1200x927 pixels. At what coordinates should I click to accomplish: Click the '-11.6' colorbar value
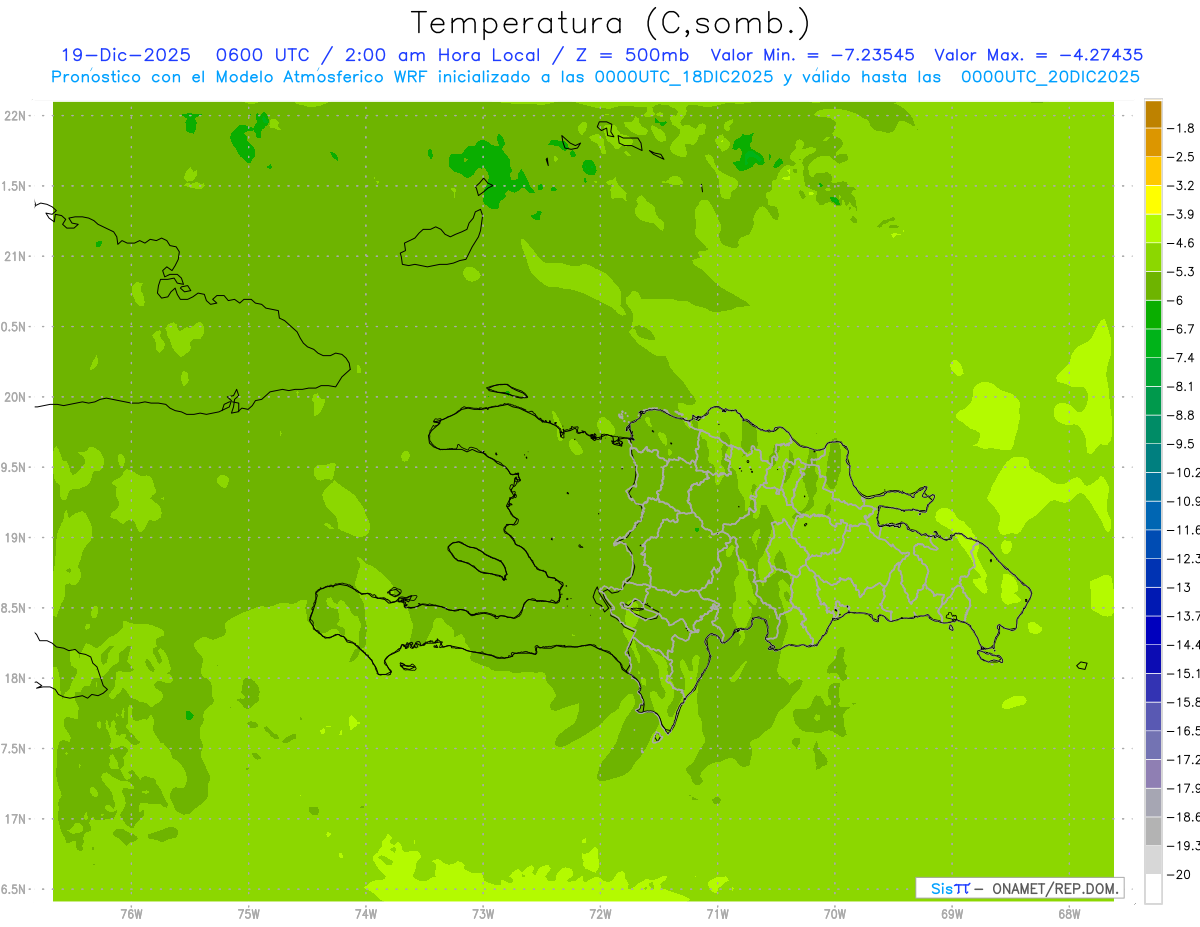pos(1184,530)
